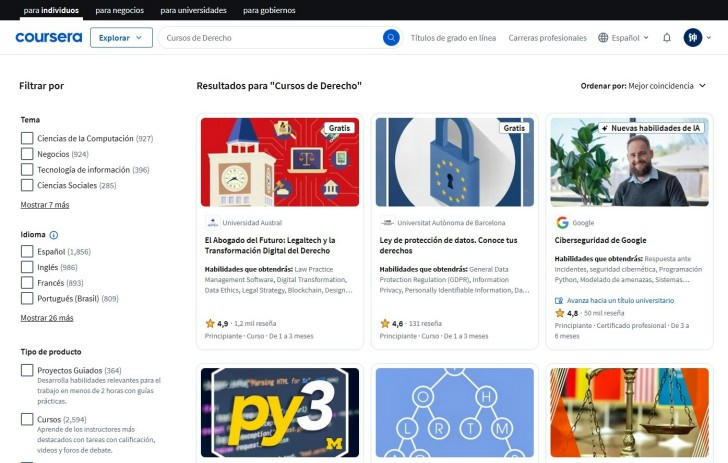This screenshot has width=728, height=463.
Task: Check the Ciencias de la Computación filter
Action: click(x=27, y=138)
